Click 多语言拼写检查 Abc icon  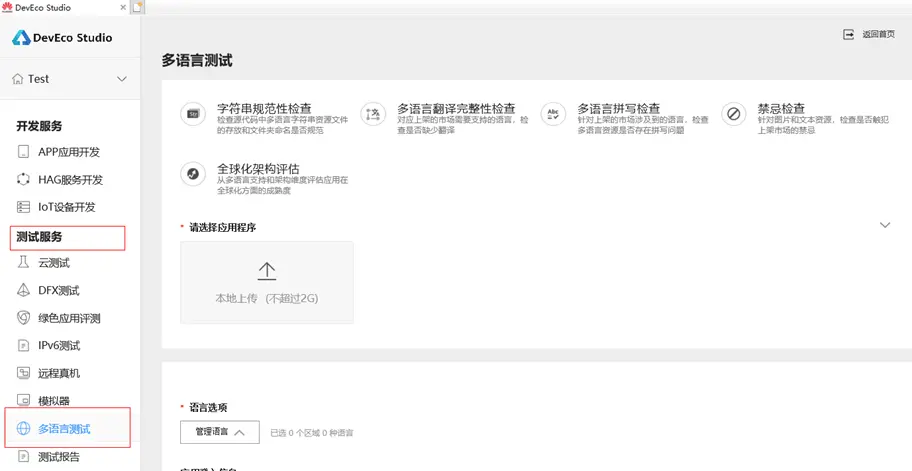[x=553, y=113]
